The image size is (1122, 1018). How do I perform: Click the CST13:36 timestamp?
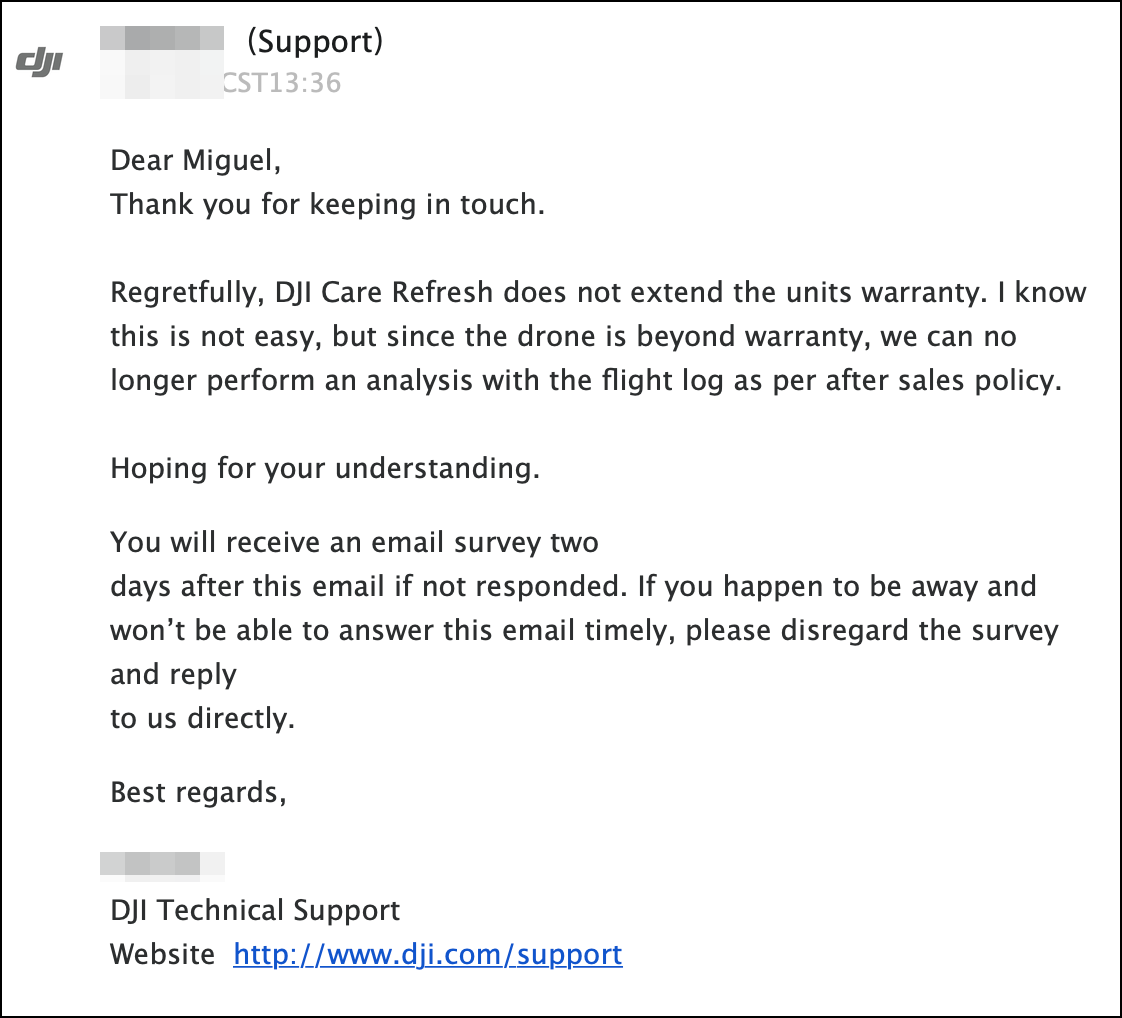tap(282, 83)
